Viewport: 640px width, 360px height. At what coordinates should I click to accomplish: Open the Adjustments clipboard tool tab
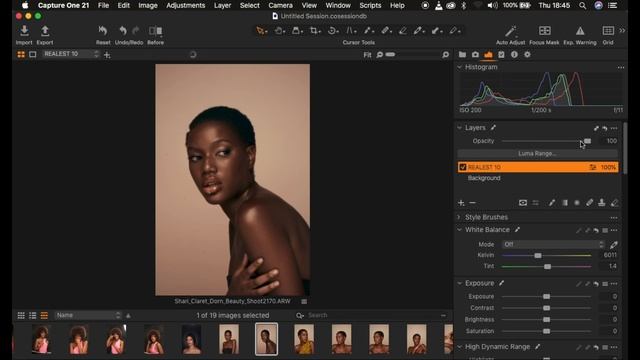click(501, 54)
